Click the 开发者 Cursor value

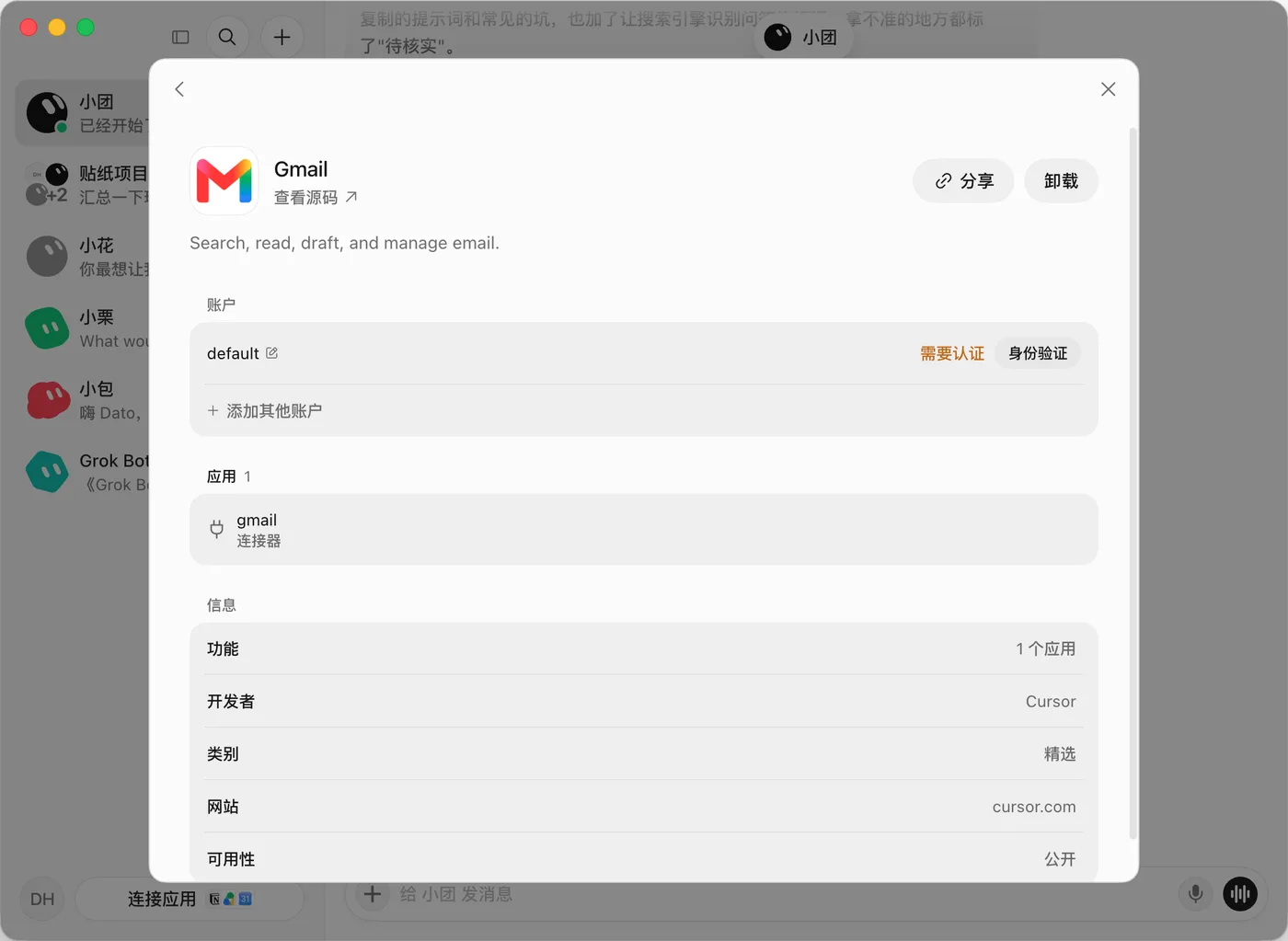[1050, 702]
